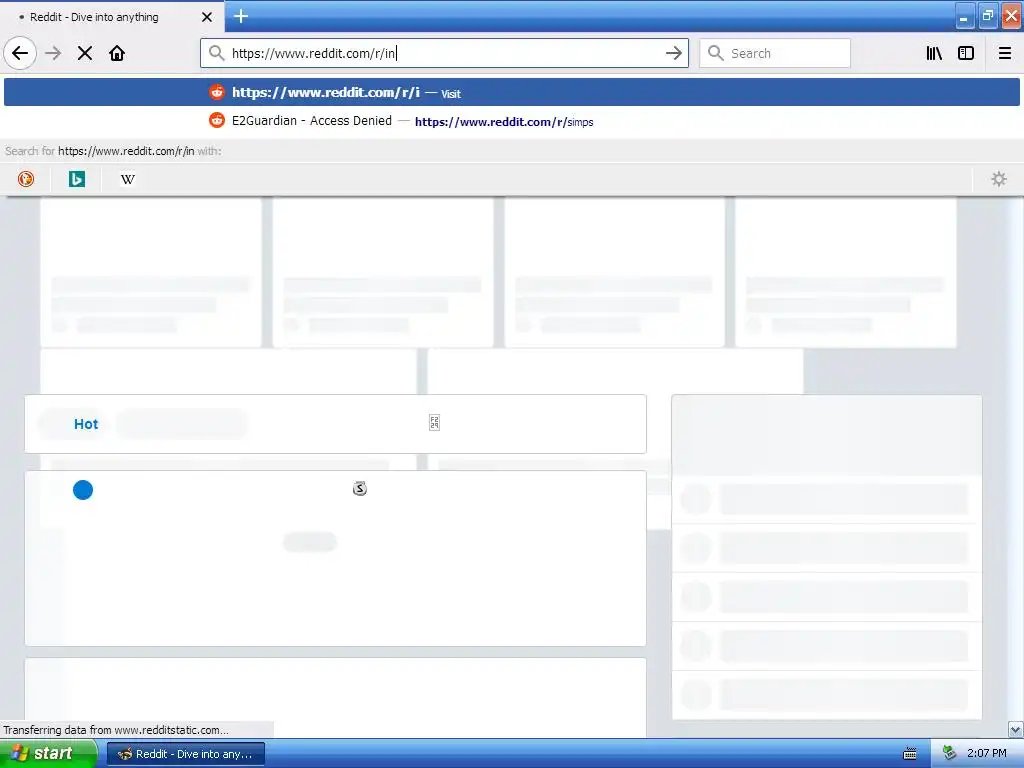This screenshot has height=768, width=1024.
Task: Open the Library bookshelf icon
Action: click(935, 54)
